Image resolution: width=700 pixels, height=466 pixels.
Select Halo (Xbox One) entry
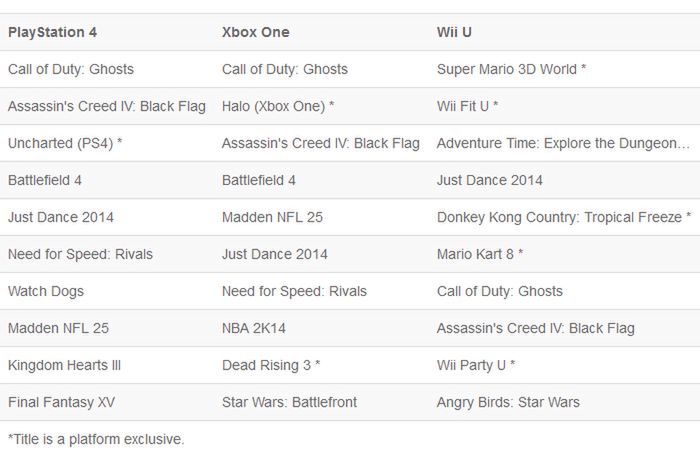(x=278, y=106)
